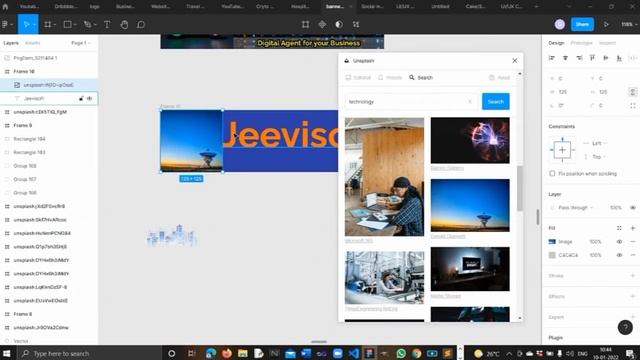This screenshot has width=640, height=360.
Task: Click the help question mark button
Action: coord(625,327)
